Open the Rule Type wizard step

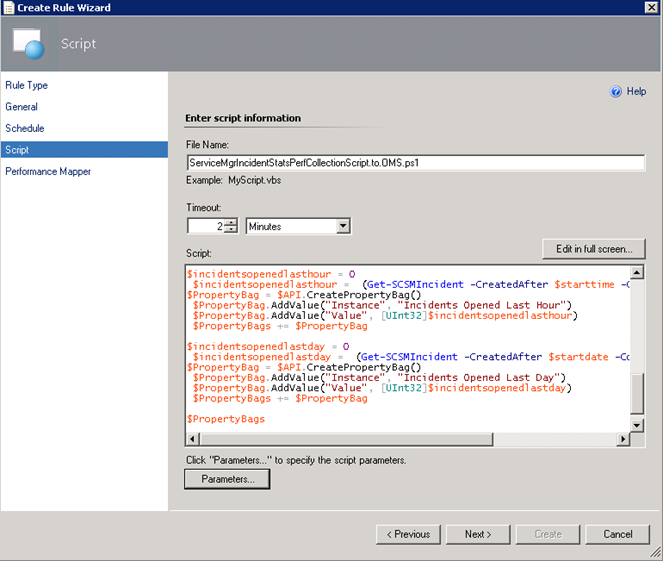(27, 86)
